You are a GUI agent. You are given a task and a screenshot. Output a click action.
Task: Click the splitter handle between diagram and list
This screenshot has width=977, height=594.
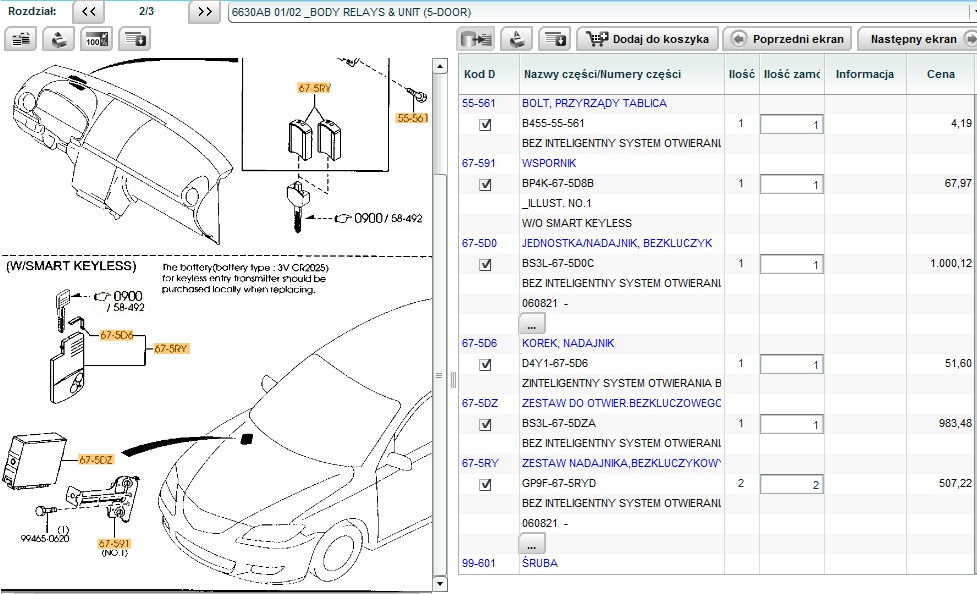[453, 379]
